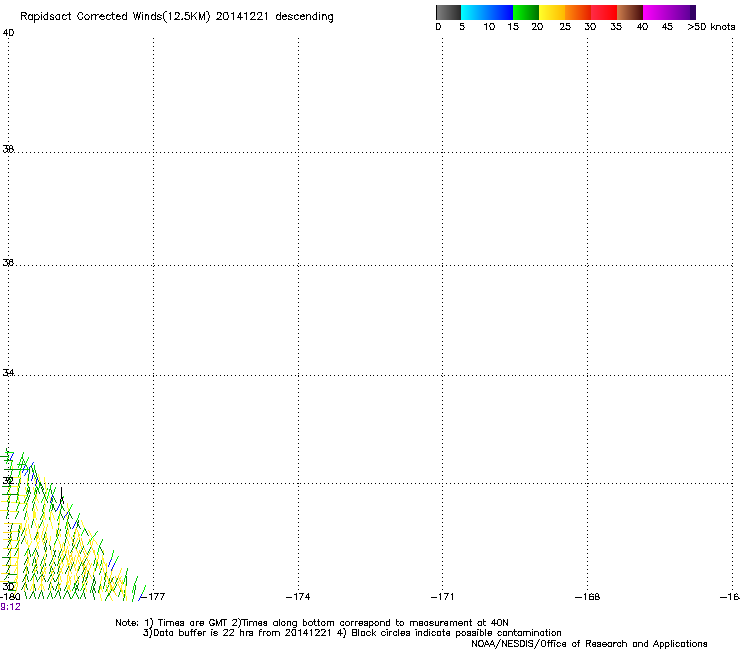Image resolution: width=740 pixels, height=650 pixels.
Task: Click the '>50 knots' legend label
Action: point(711,27)
